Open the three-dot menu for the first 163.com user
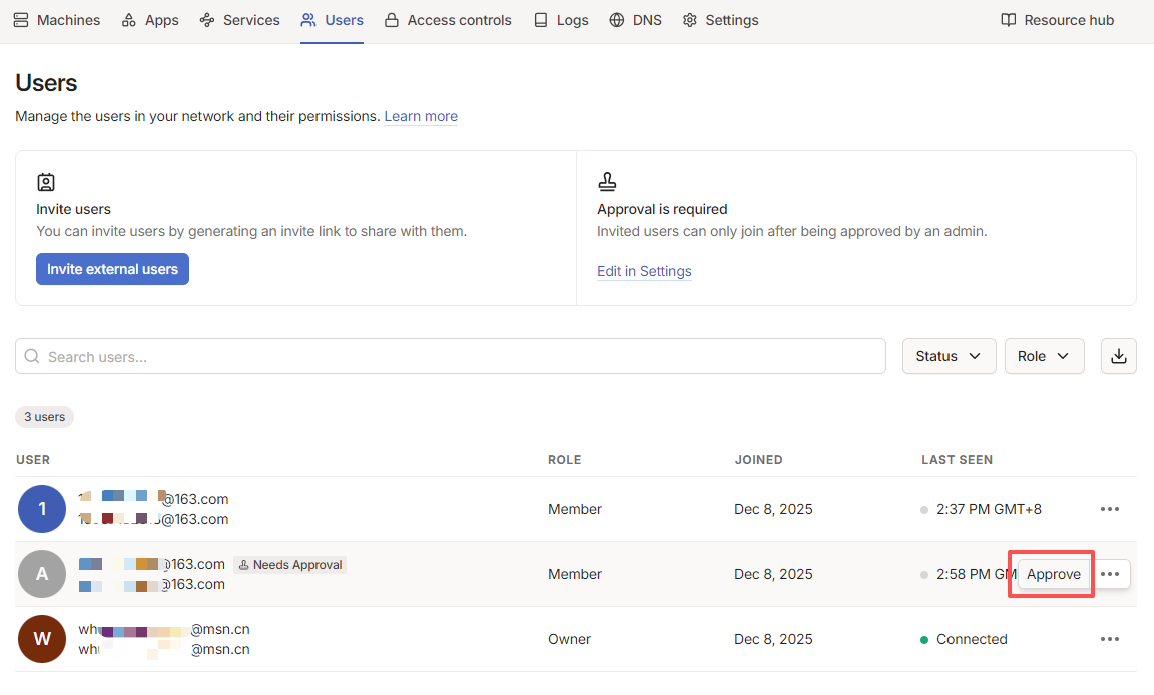Viewport: 1154px width, 695px height. tap(1110, 509)
